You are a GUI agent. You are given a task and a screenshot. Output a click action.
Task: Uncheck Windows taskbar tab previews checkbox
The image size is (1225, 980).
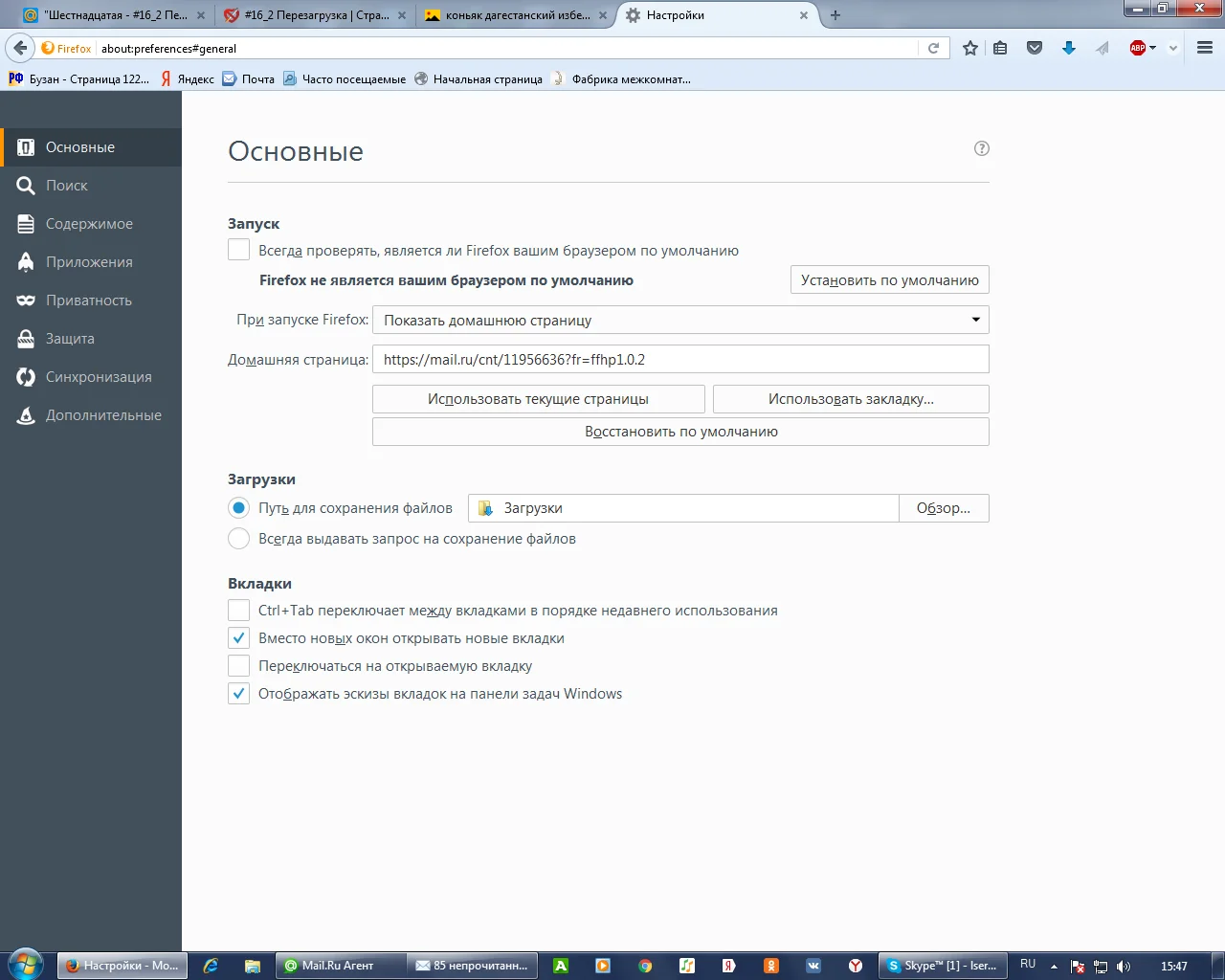point(239,694)
